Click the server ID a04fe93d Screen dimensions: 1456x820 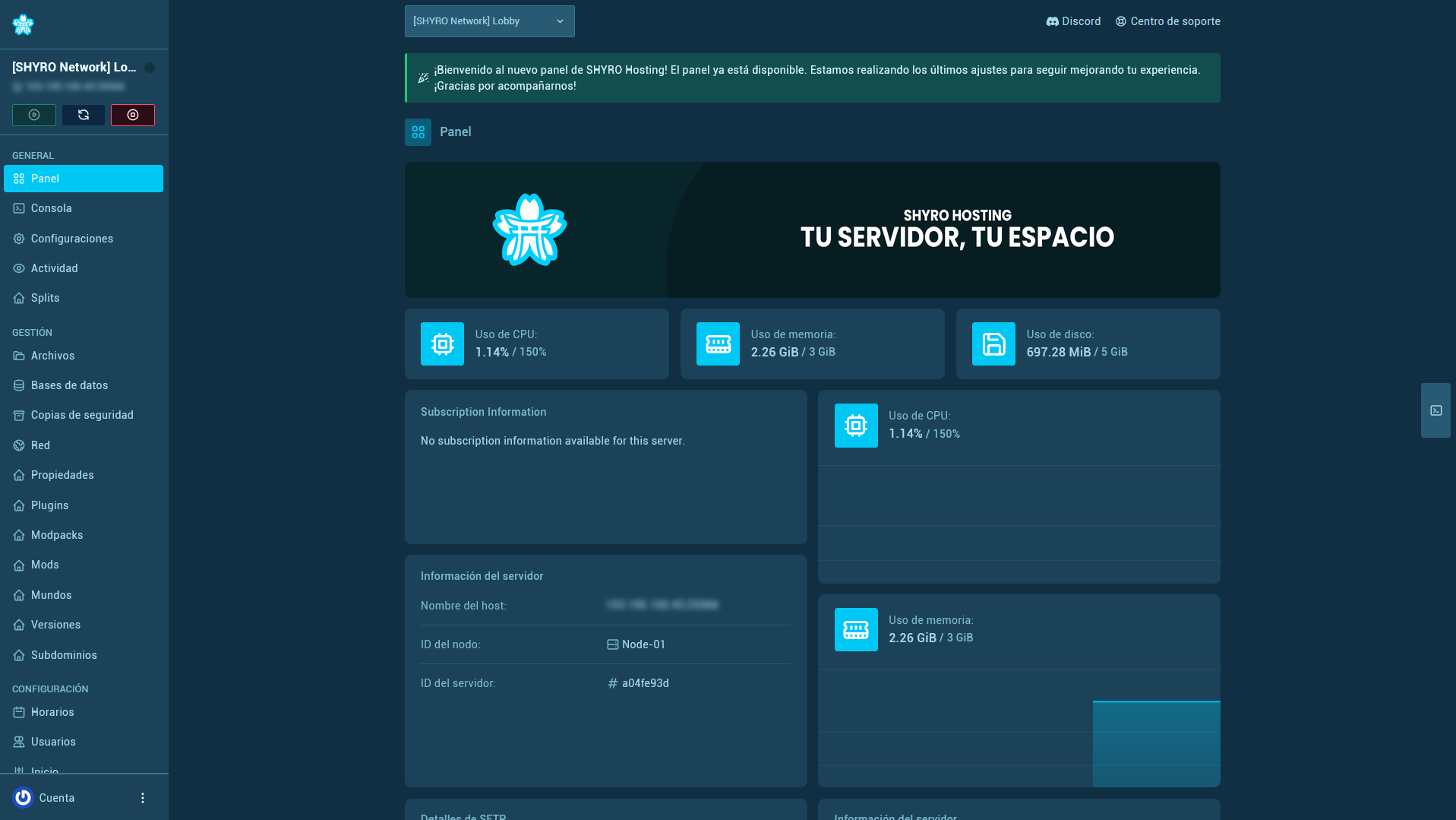pyautogui.click(x=646, y=683)
